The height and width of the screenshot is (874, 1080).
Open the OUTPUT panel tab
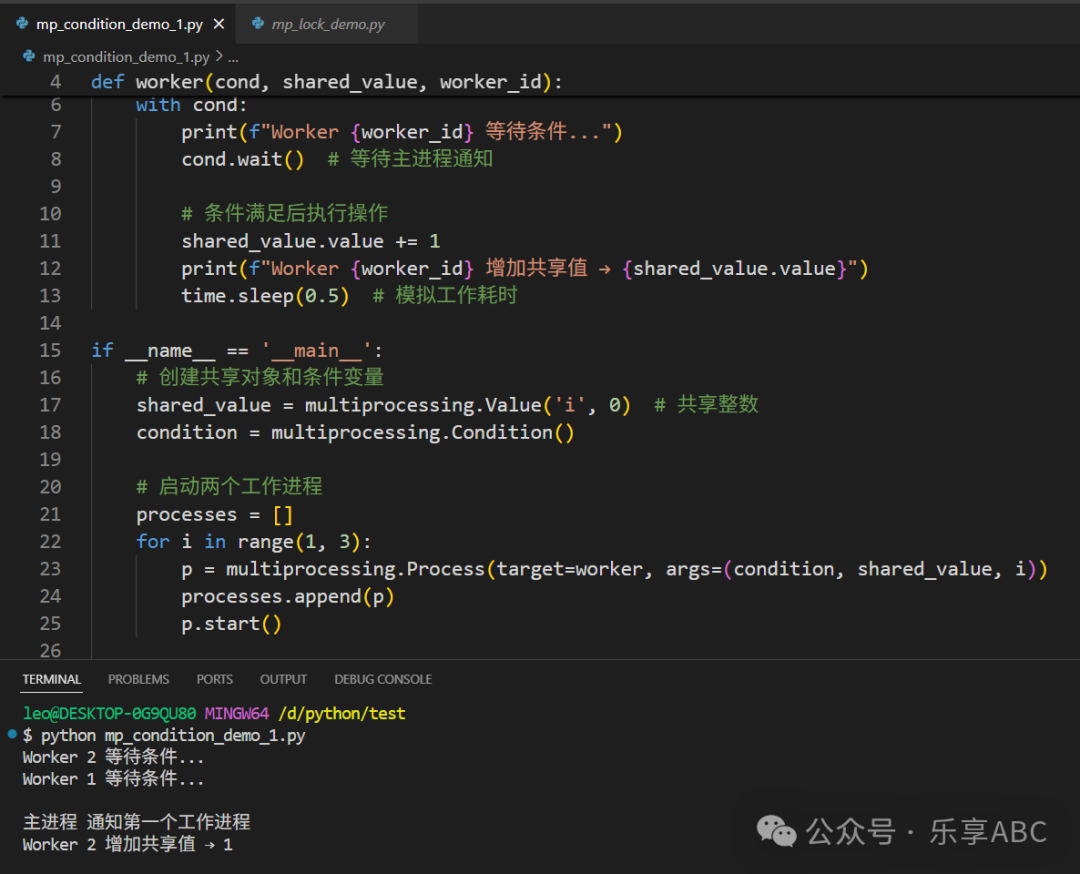[283, 679]
